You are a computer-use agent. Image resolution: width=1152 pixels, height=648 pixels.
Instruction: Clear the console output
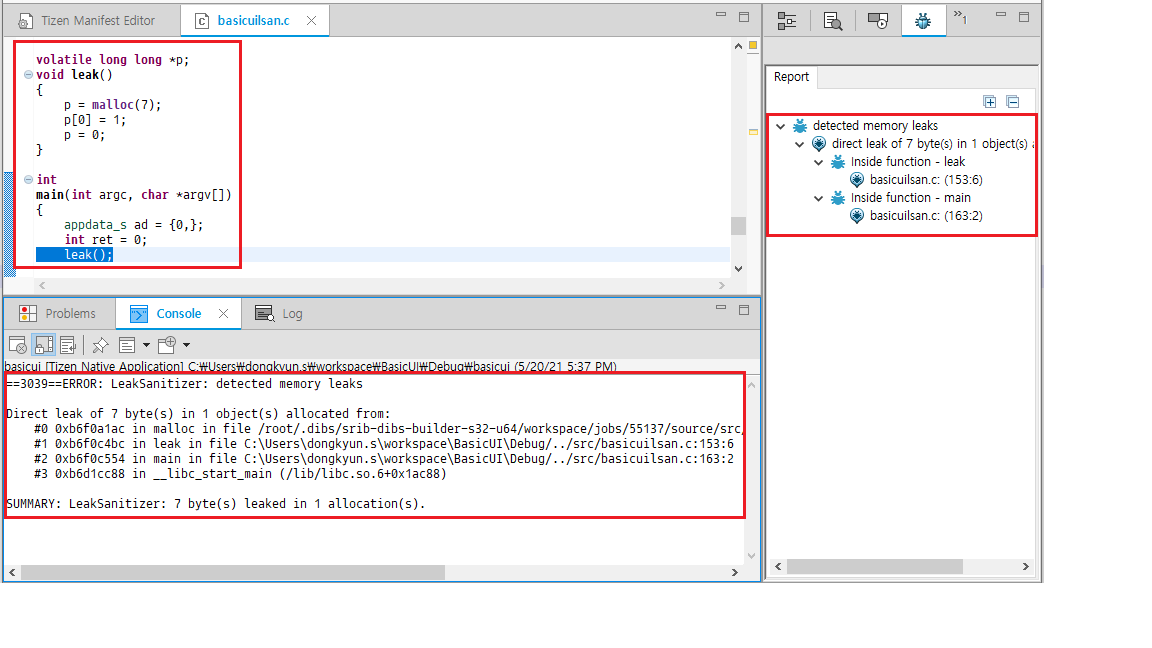[x=18, y=345]
